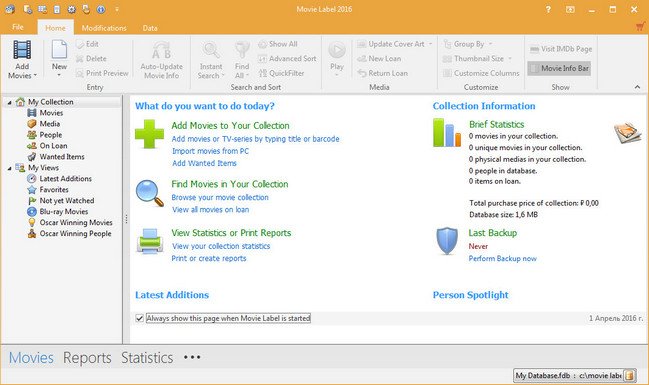649x385 pixels.
Task: Click the Find All binoculars icon
Action: click(242, 50)
